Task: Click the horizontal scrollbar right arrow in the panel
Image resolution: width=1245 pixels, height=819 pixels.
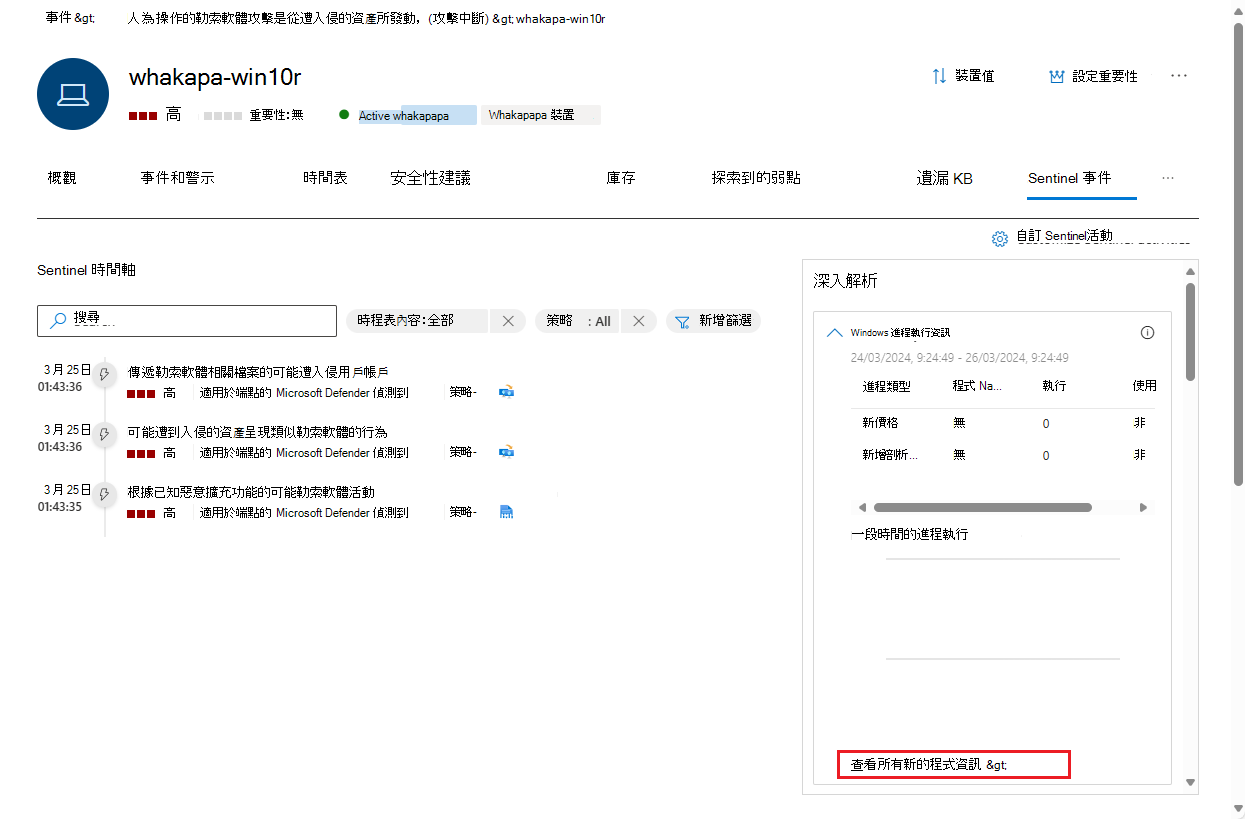Action: click(1143, 507)
